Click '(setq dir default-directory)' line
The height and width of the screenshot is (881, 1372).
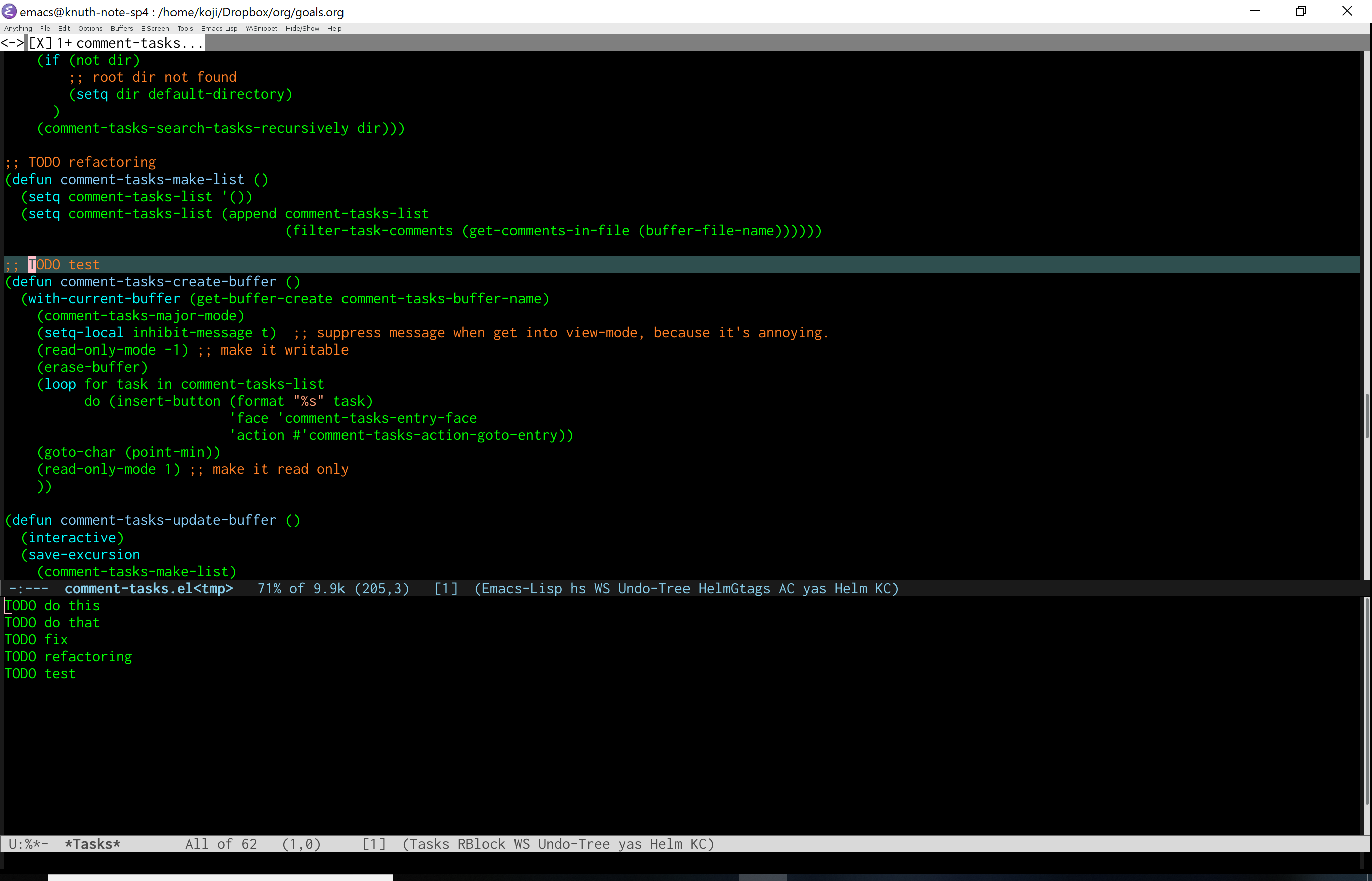tap(180, 94)
